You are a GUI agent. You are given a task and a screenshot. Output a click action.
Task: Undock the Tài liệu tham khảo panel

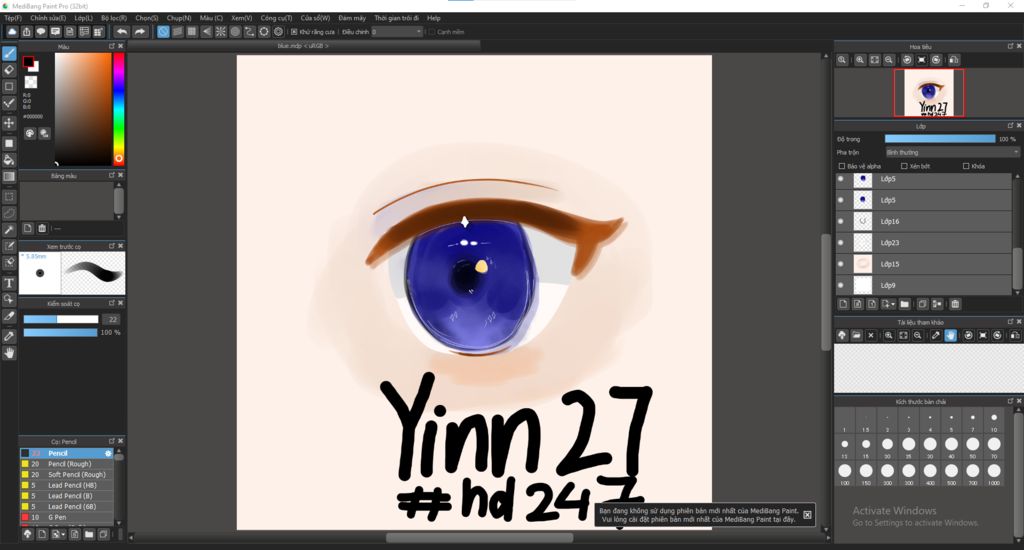(1010, 322)
